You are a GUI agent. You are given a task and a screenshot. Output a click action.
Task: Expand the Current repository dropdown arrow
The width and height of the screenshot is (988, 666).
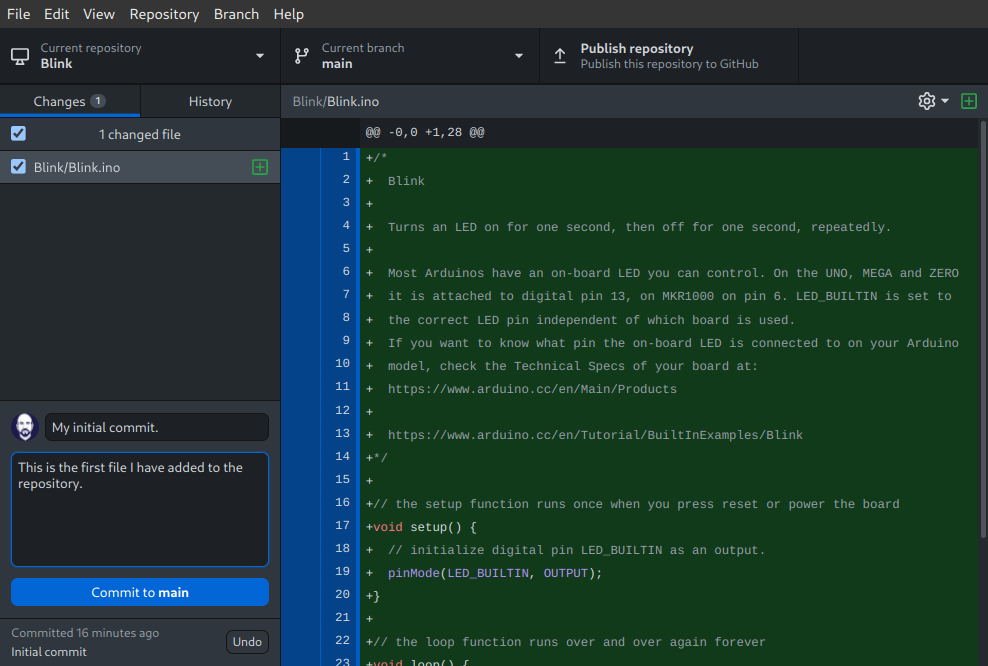pyautogui.click(x=260, y=56)
